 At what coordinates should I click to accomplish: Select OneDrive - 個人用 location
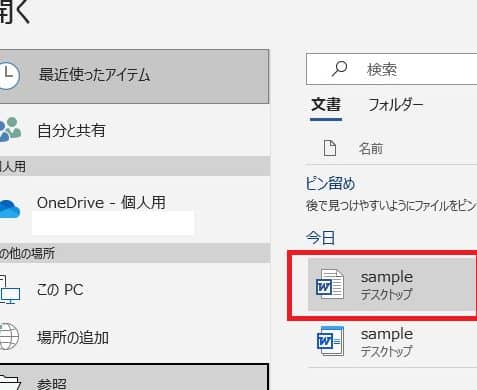[134, 209]
